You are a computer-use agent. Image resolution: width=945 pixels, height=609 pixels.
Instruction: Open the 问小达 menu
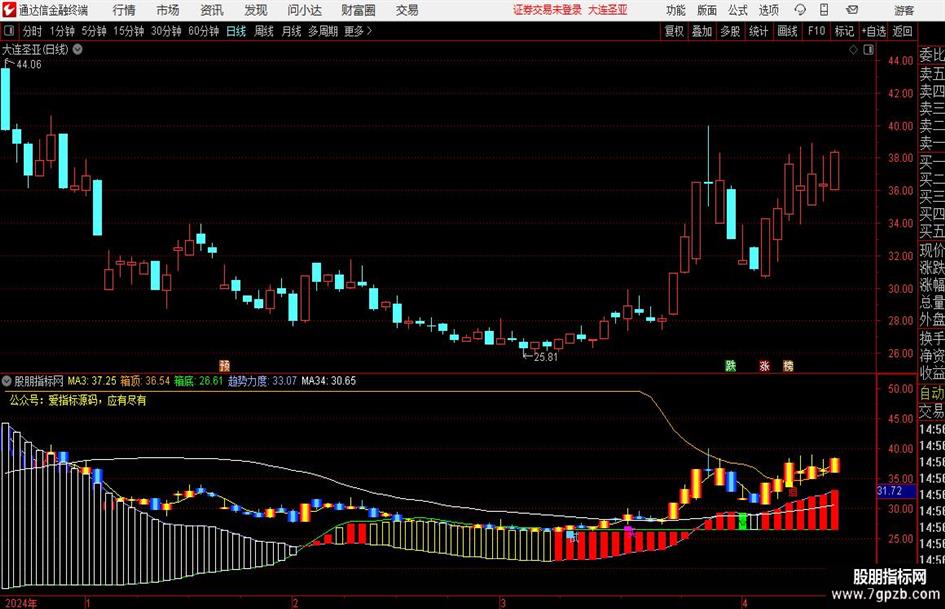[x=305, y=10]
